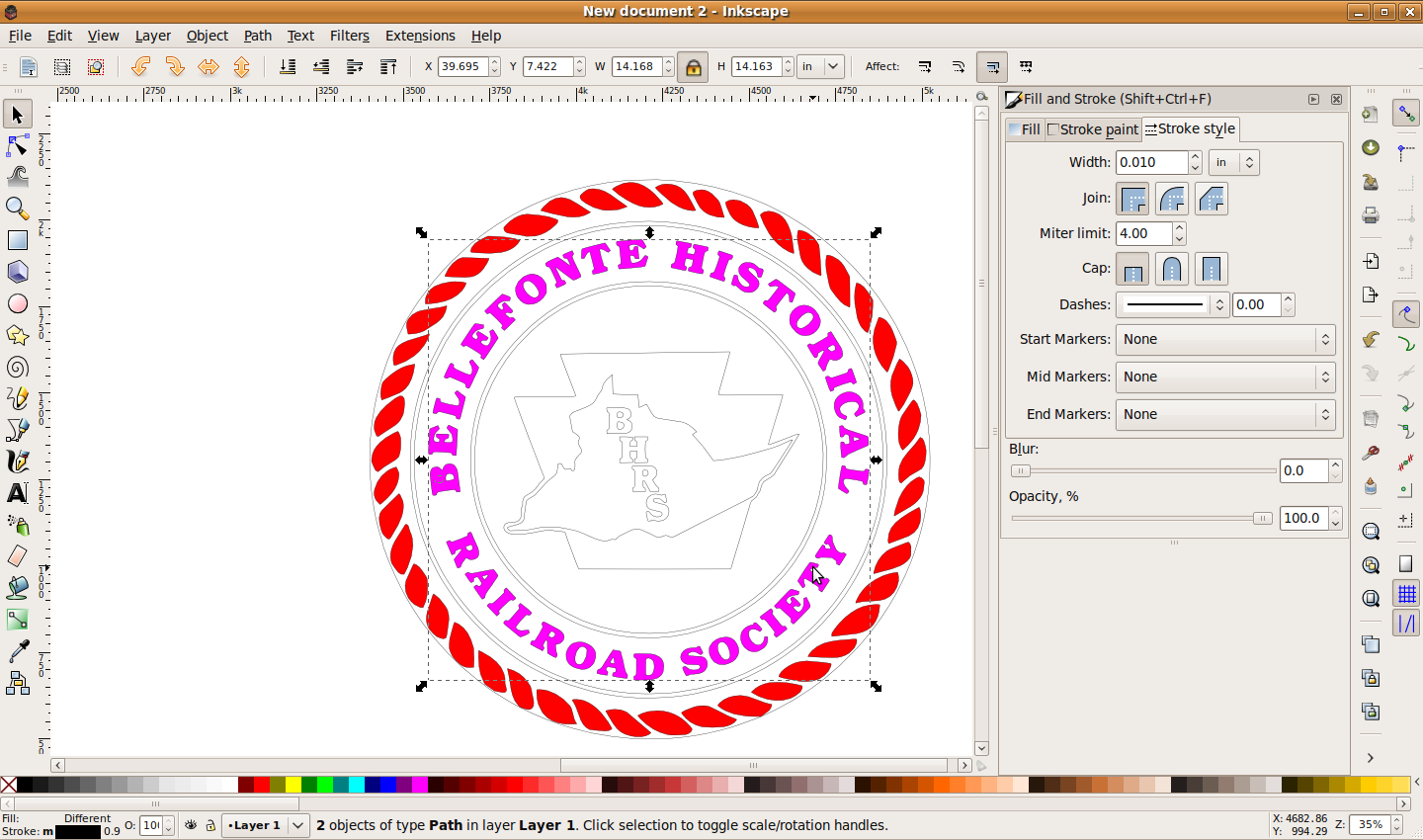
Task: Choose the Rectangle drawing tool
Action: pyautogui.click(x=18, y=240)
